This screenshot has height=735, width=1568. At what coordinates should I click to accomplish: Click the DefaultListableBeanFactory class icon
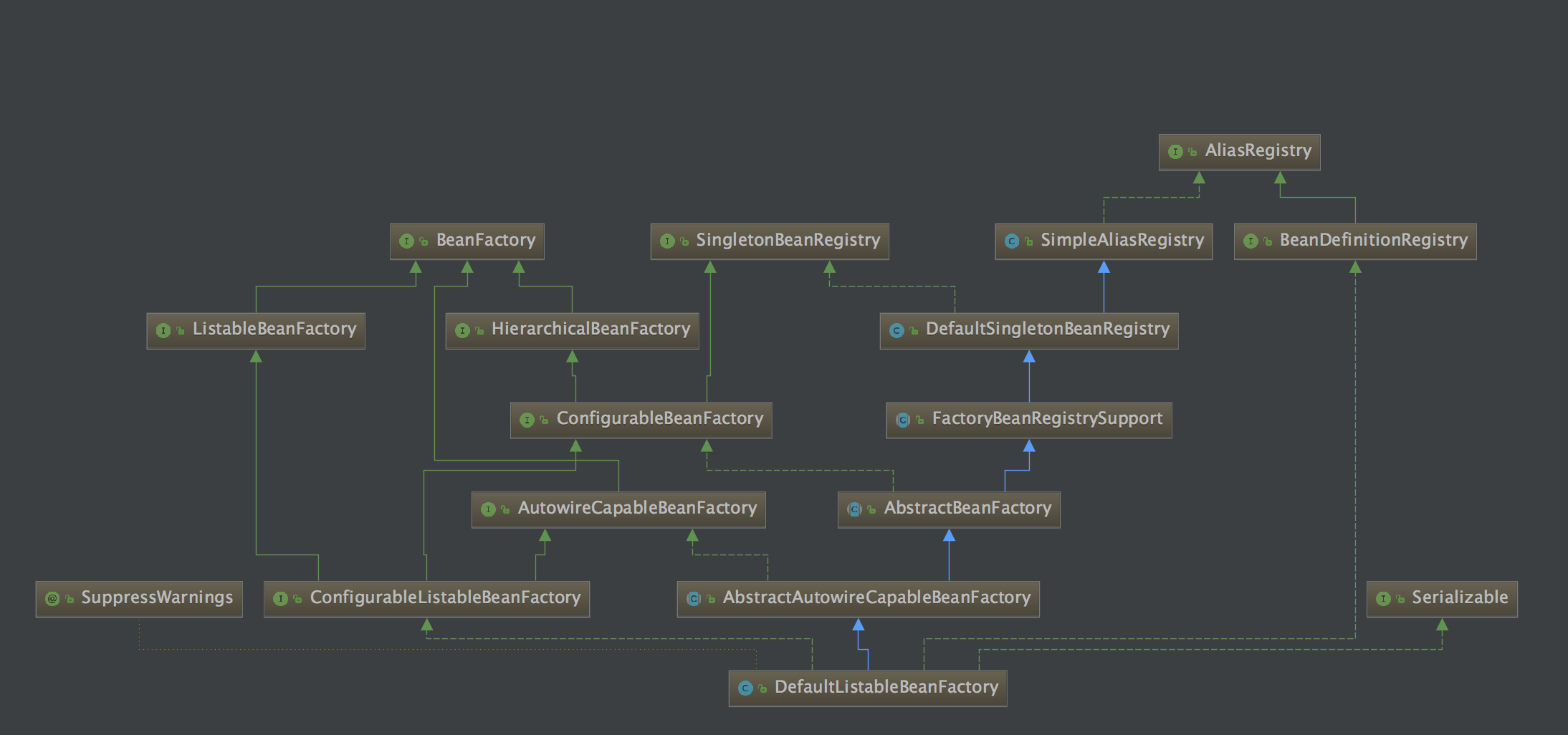point(745,688)
